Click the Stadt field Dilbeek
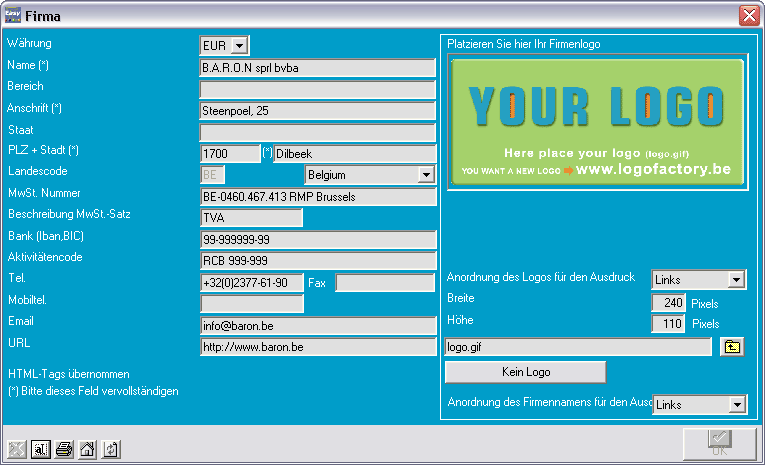Screen dimensions: 765x465 click(355, 154)
